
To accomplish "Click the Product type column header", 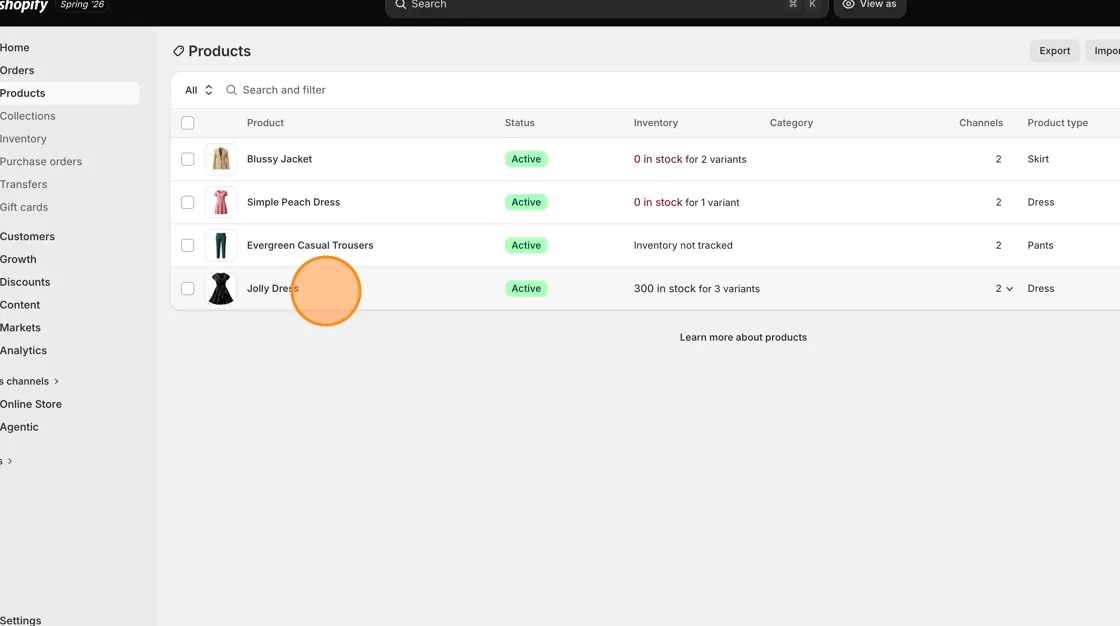I will coord(1057,123).
